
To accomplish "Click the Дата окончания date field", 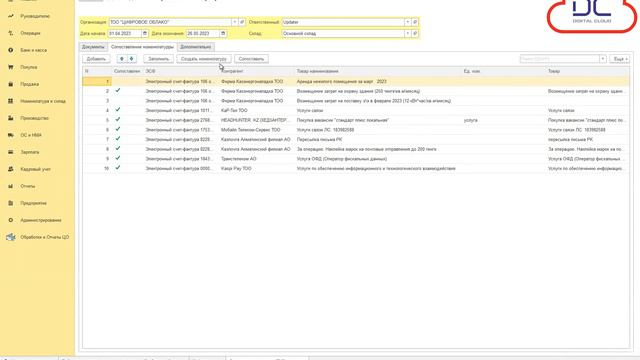I will (203, 33).
